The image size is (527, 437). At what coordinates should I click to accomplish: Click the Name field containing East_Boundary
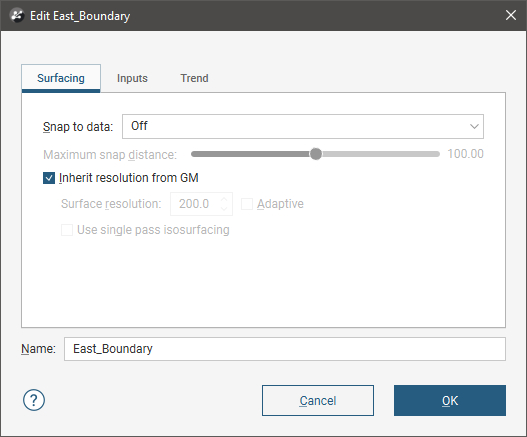285,349
